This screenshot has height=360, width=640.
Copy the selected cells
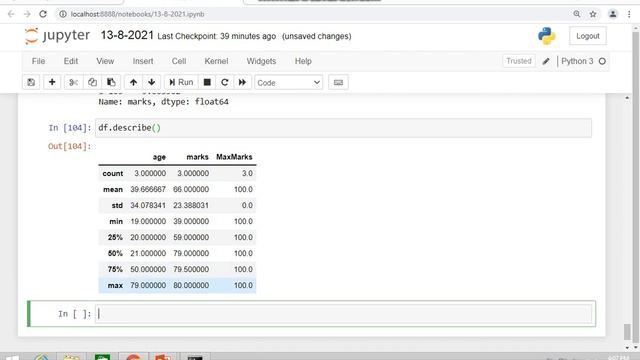click(92, 82)
